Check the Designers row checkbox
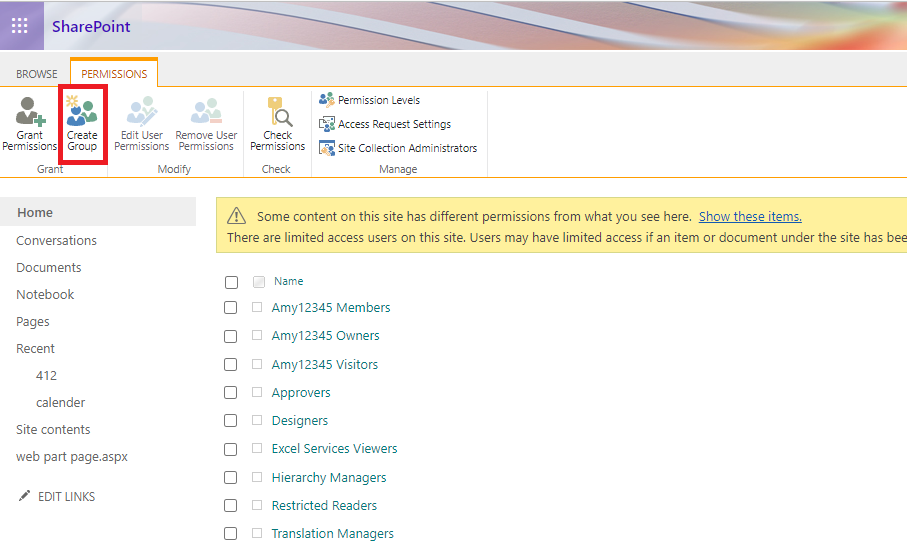 pos(230,420)
